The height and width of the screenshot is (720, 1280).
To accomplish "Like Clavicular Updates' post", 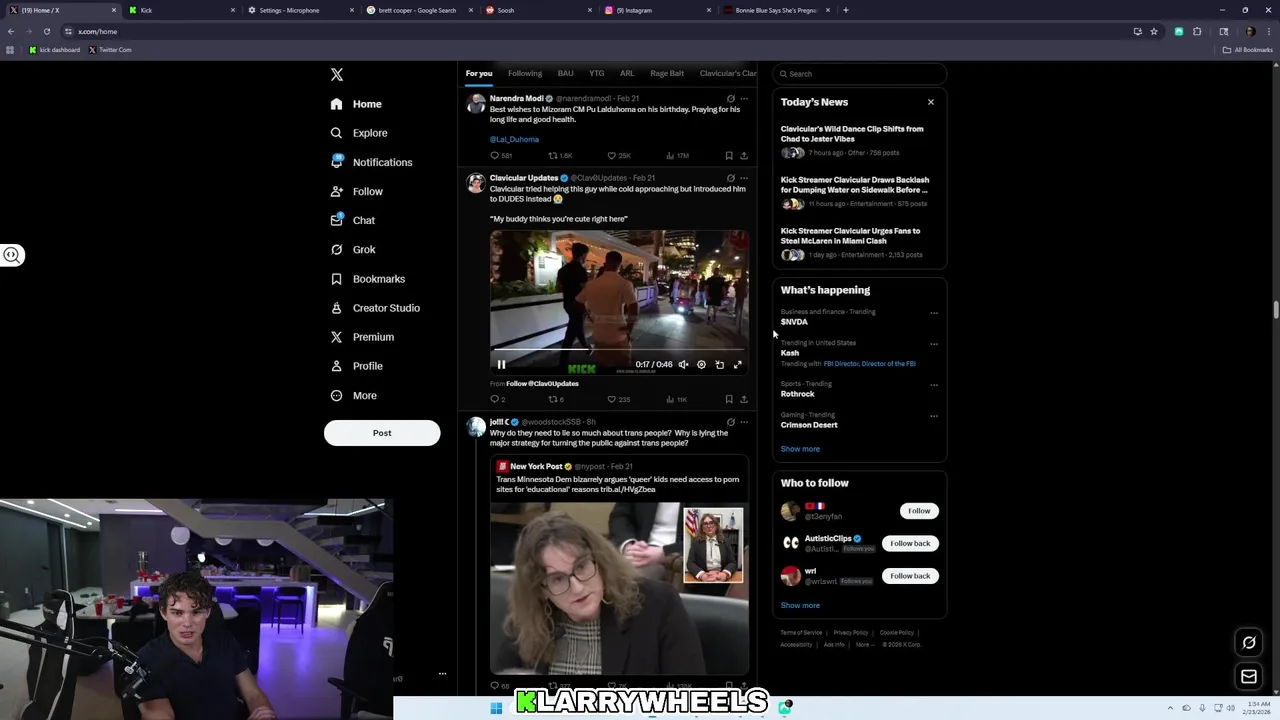I will (x=618, y=399).
